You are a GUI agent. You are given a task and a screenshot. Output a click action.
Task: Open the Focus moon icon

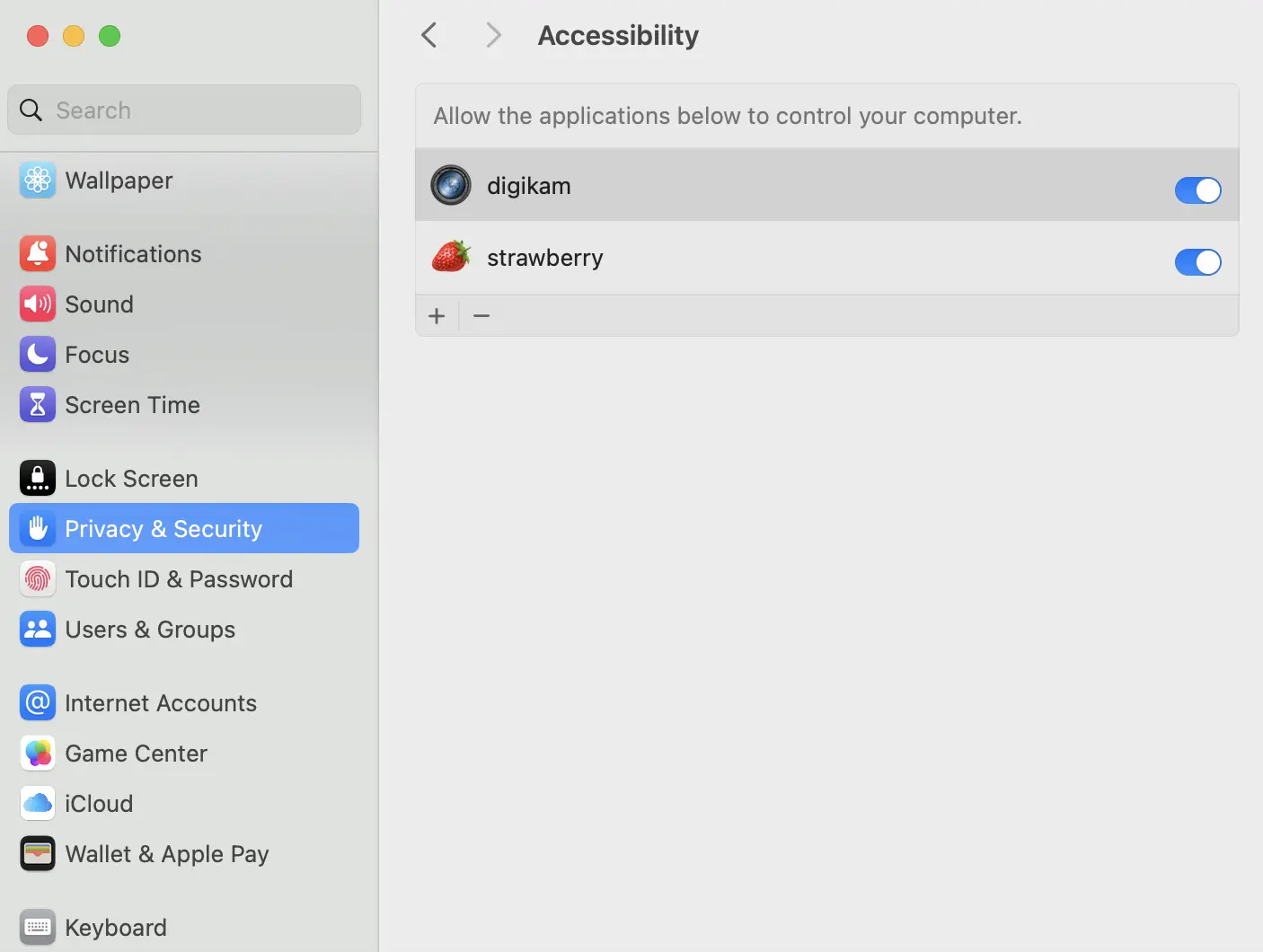point(38,355)
